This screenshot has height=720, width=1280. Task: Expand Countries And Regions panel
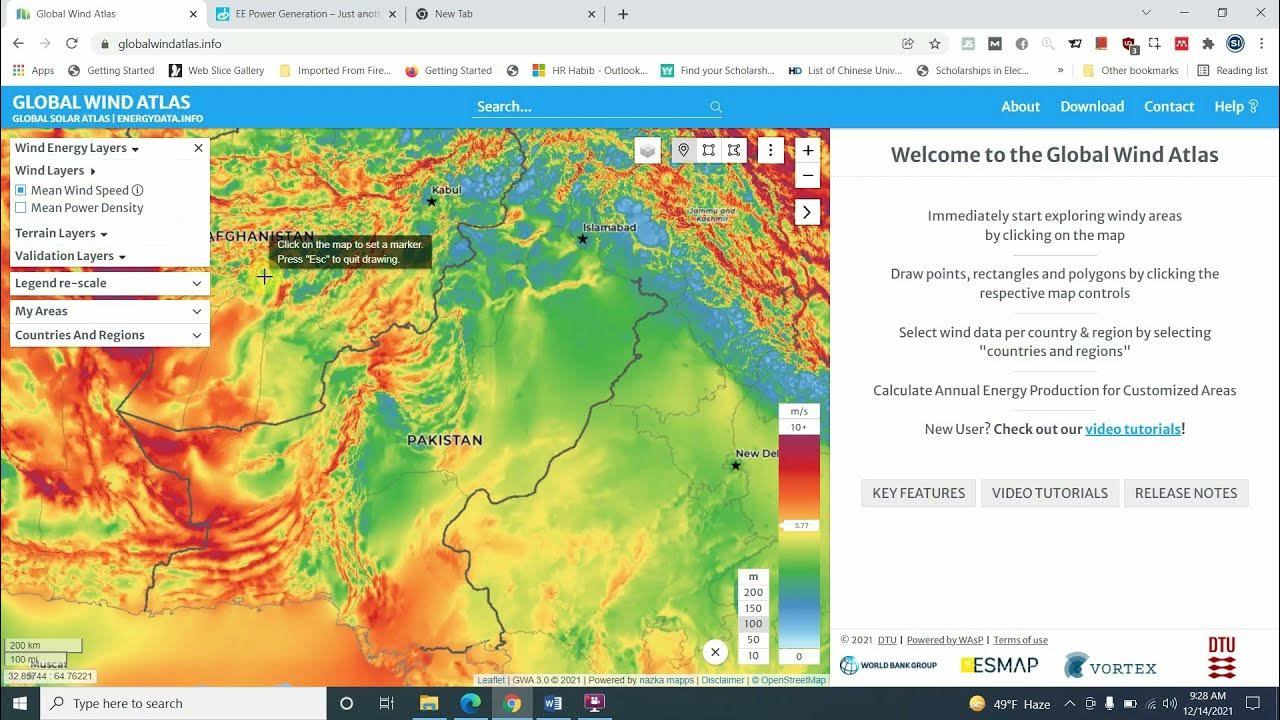tap(110, 335)
